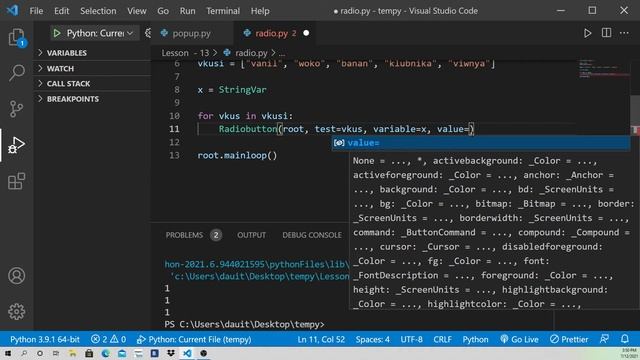The image size is (640, 360).
Task: Open Windows taskbar search
Action: [x=24, y=353]
